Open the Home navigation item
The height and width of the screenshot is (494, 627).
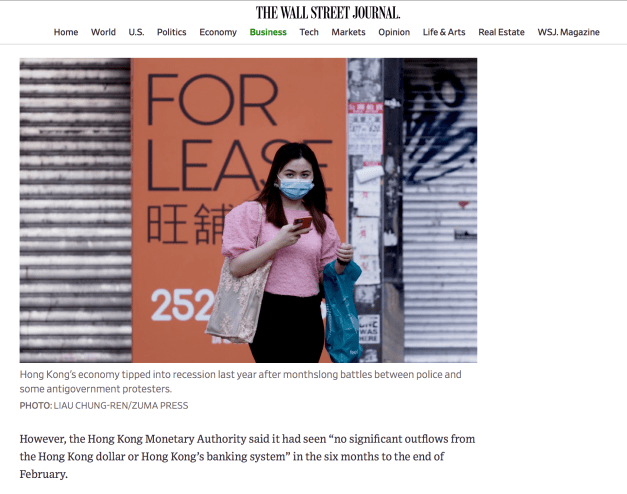pyautogui.click(x=66, y=32)
